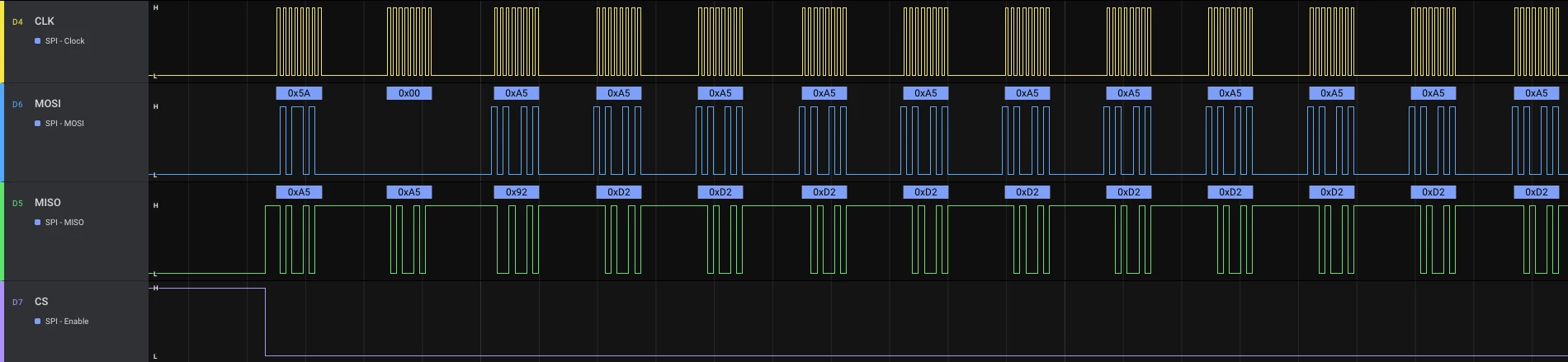Click the 0x92 decoded byte on MISO
The height and width of the screenshot is (362, 1568).
point(517,192)
